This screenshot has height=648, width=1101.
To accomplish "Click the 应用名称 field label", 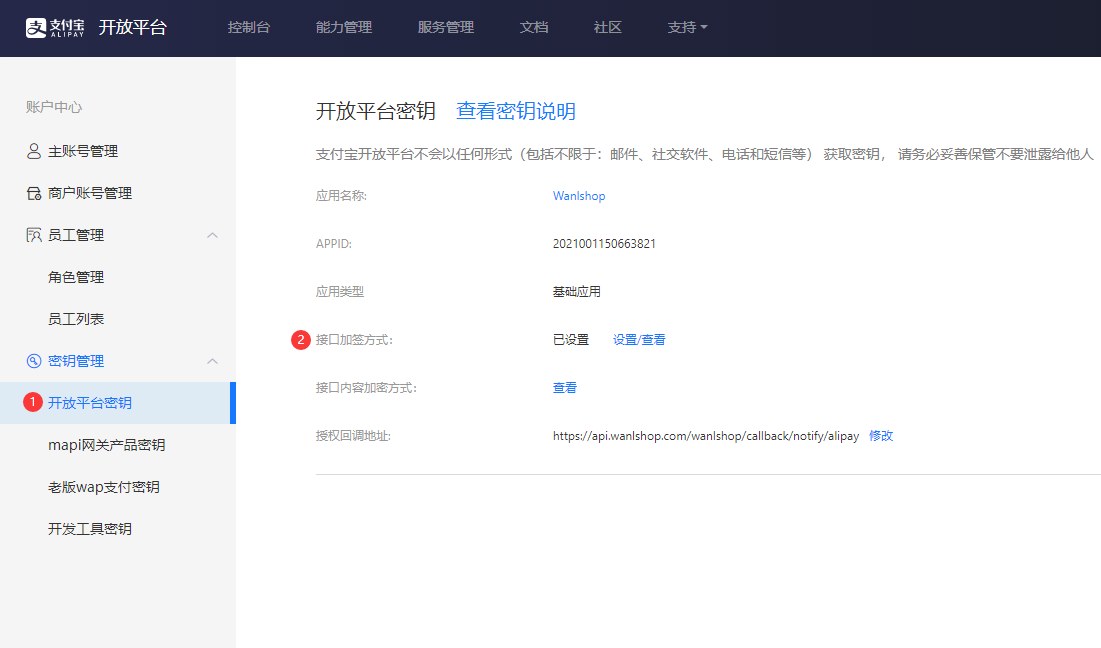I will 341,196.
